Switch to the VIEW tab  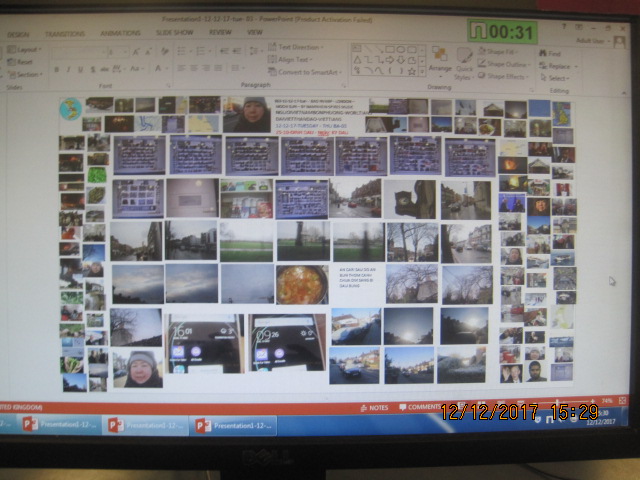[x=254, y=32]
